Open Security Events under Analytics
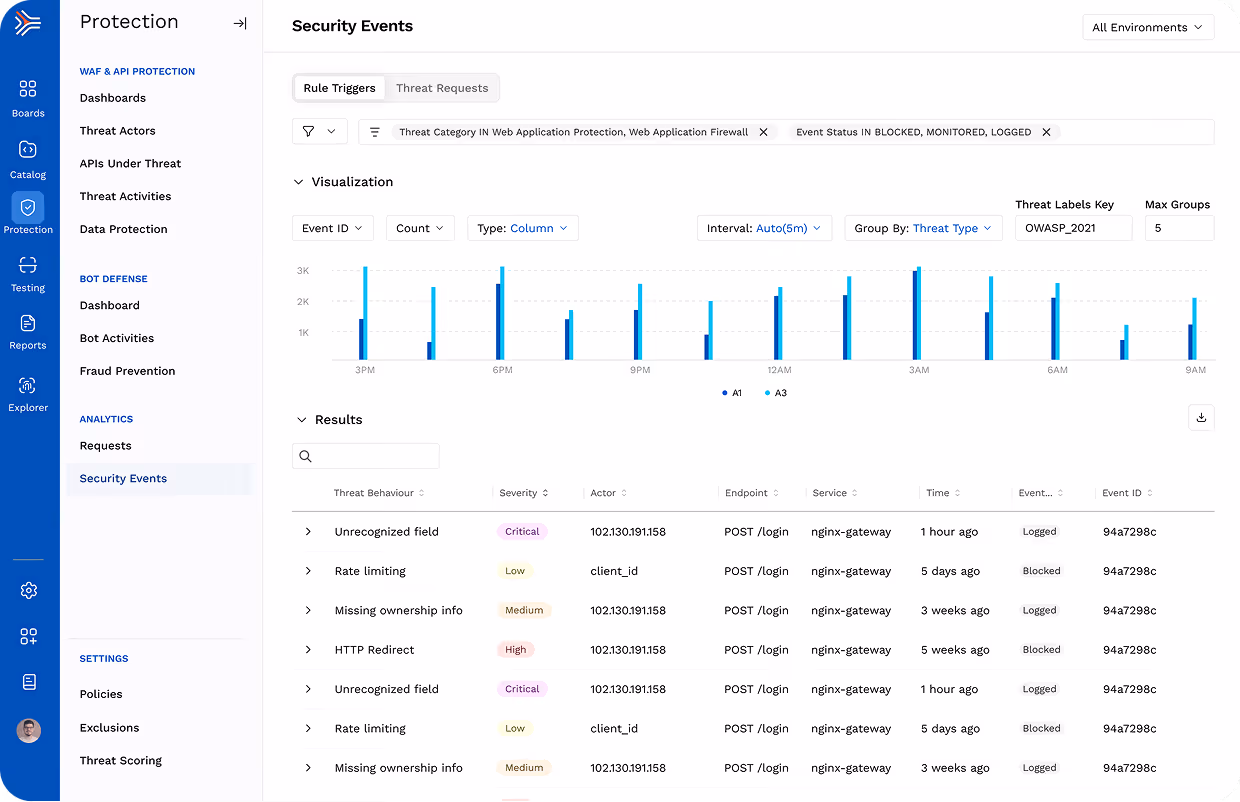 coord(123,478)
